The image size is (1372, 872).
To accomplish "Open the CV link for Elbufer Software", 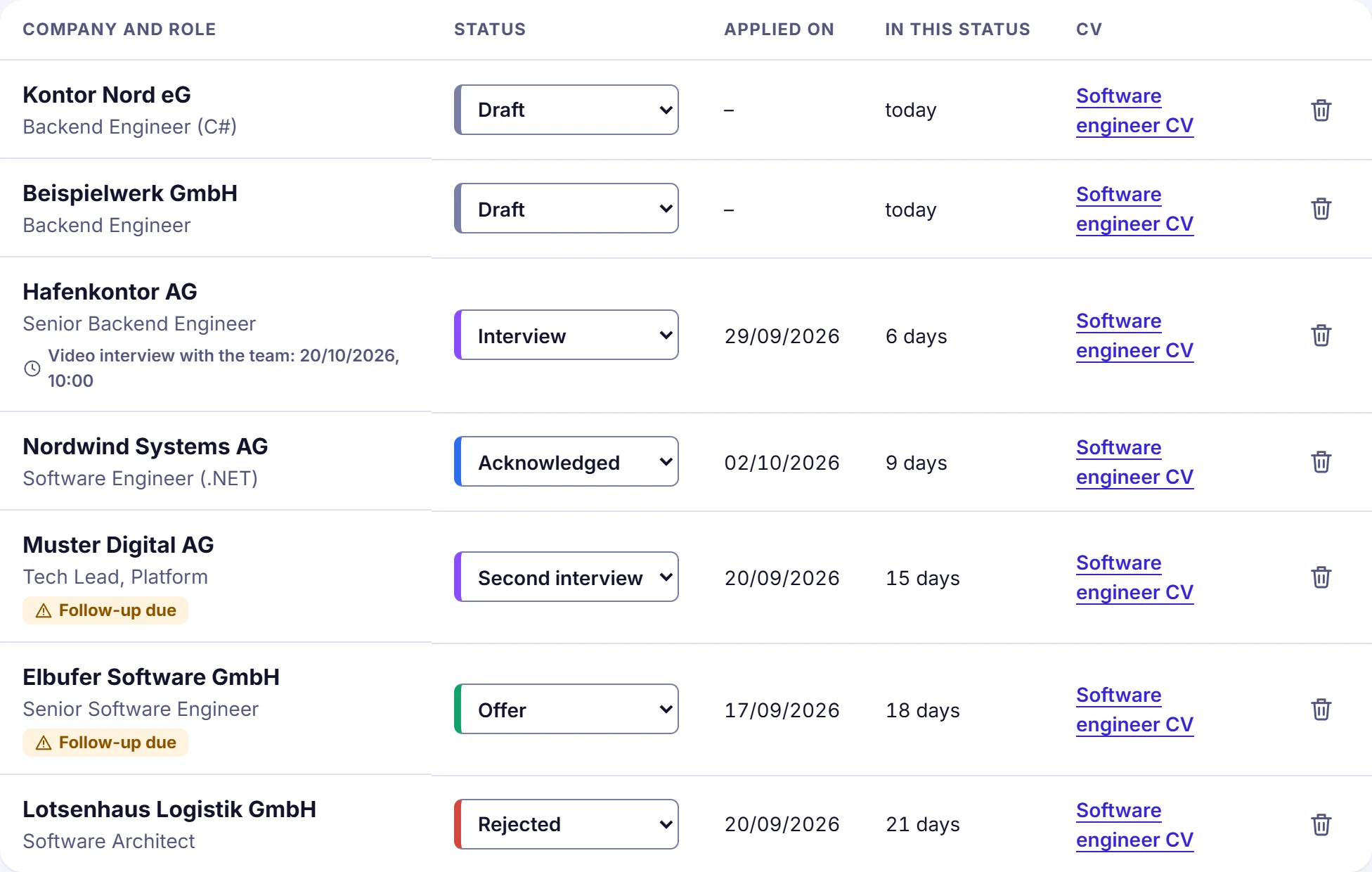I will 1134,710.
